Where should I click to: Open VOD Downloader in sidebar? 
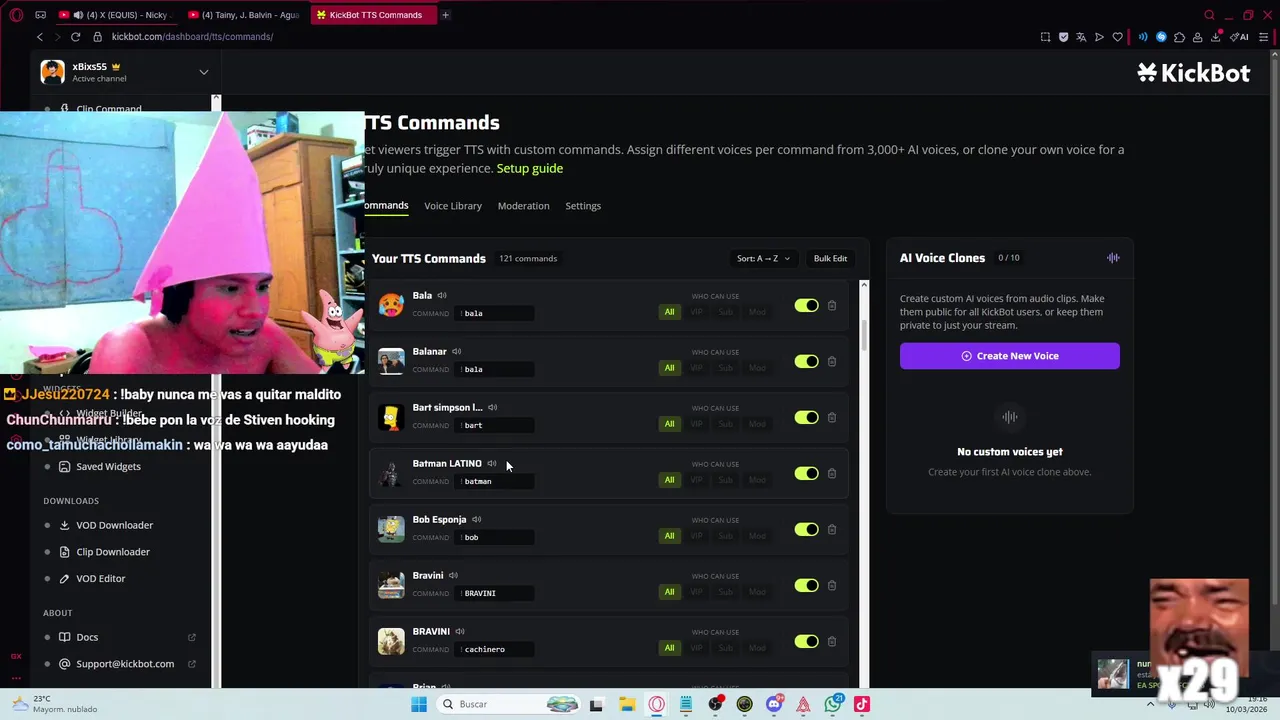click(x=114, y=525)
